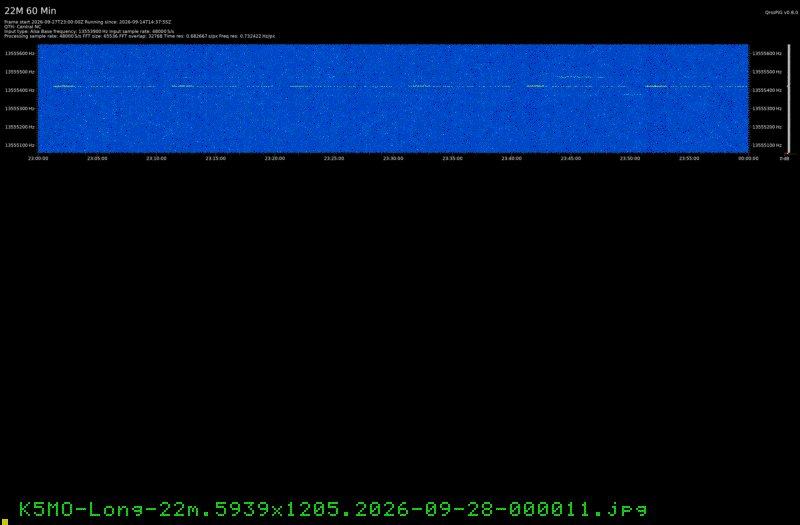The width and height of the screenshot is (800, 525).
Task: Click the green K5MO-Long-22m filename caption
Action: [x=333, y=509]
